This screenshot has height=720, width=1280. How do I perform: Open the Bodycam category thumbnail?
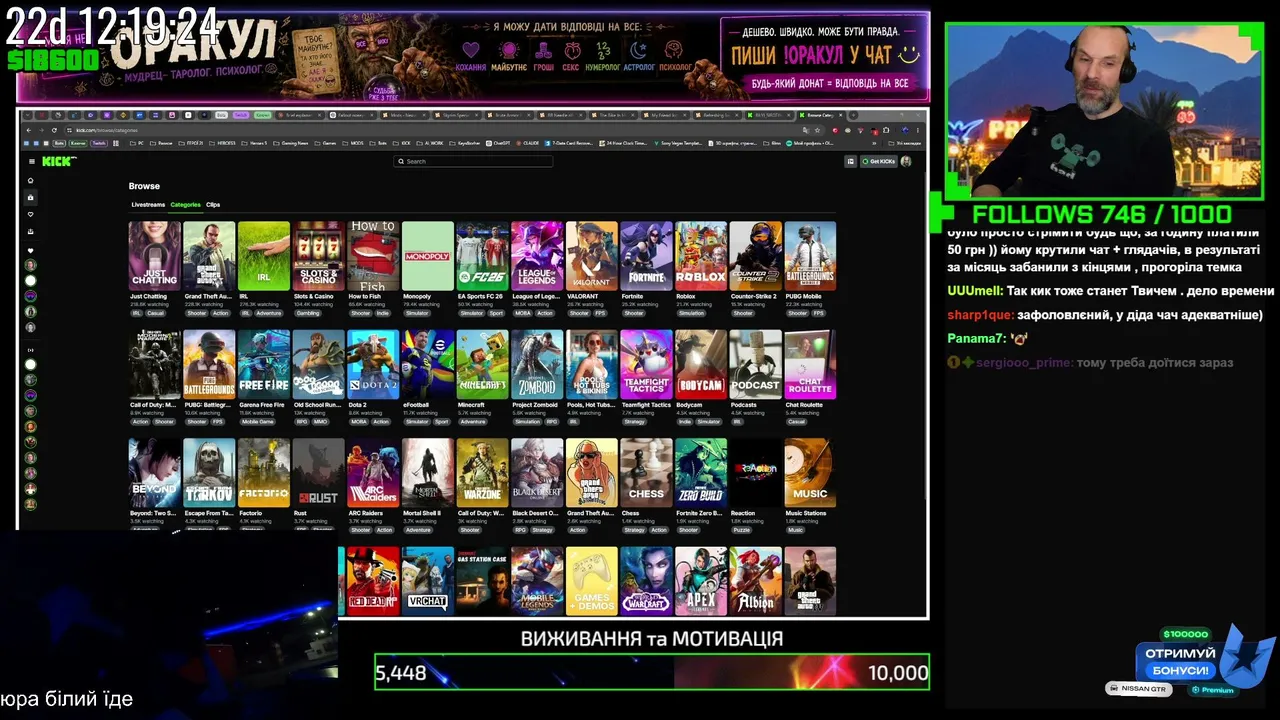pyautogui.click(x=700, y=365)
